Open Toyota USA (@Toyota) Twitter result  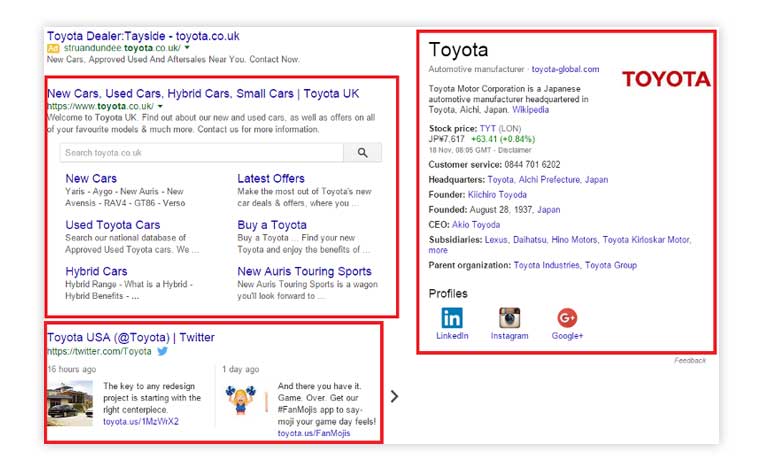(x=131, y=337)
